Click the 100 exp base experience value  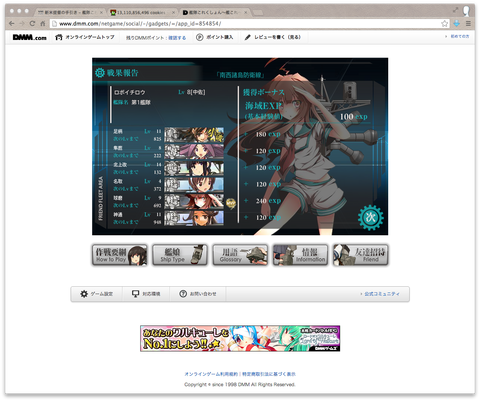[353, 116]
